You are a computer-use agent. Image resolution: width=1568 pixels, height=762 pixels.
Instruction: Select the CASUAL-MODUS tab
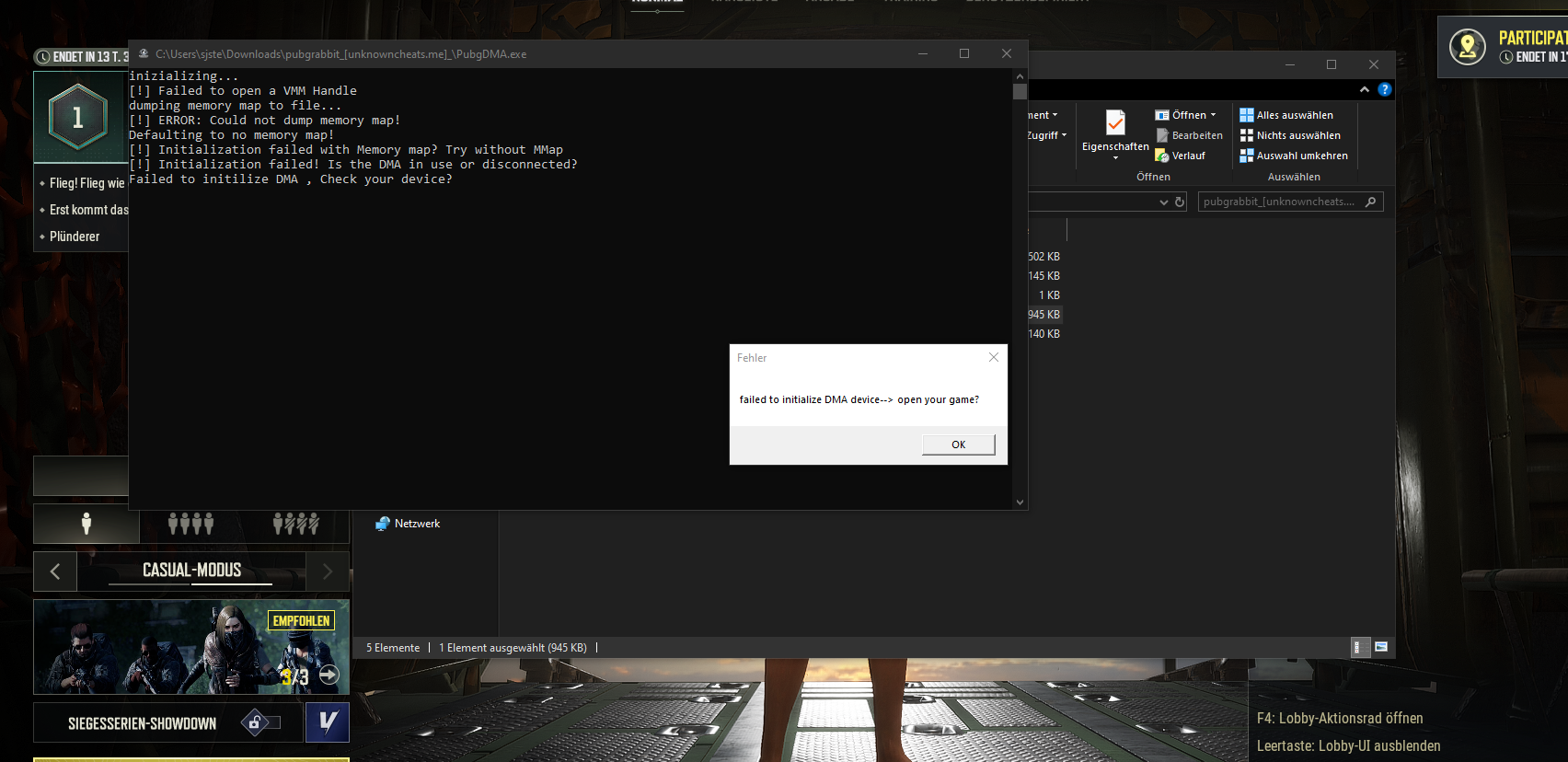pos(191,571)
